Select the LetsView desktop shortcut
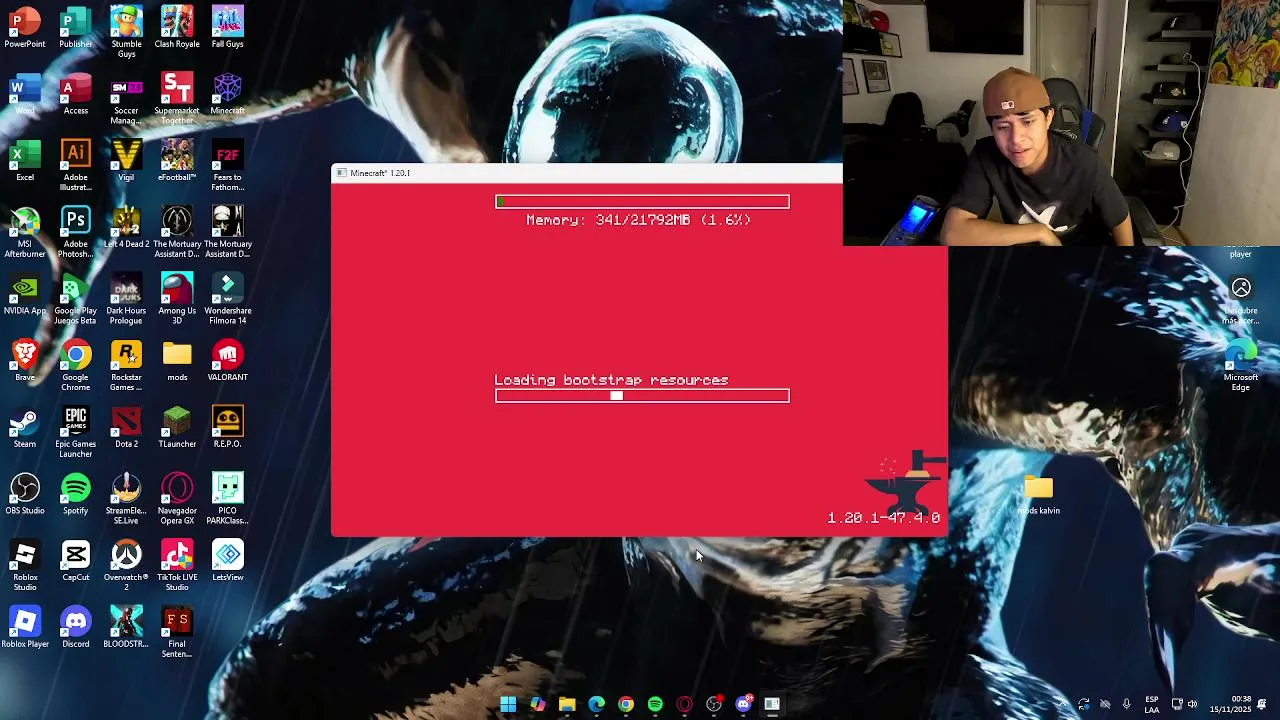 [227, 561]
